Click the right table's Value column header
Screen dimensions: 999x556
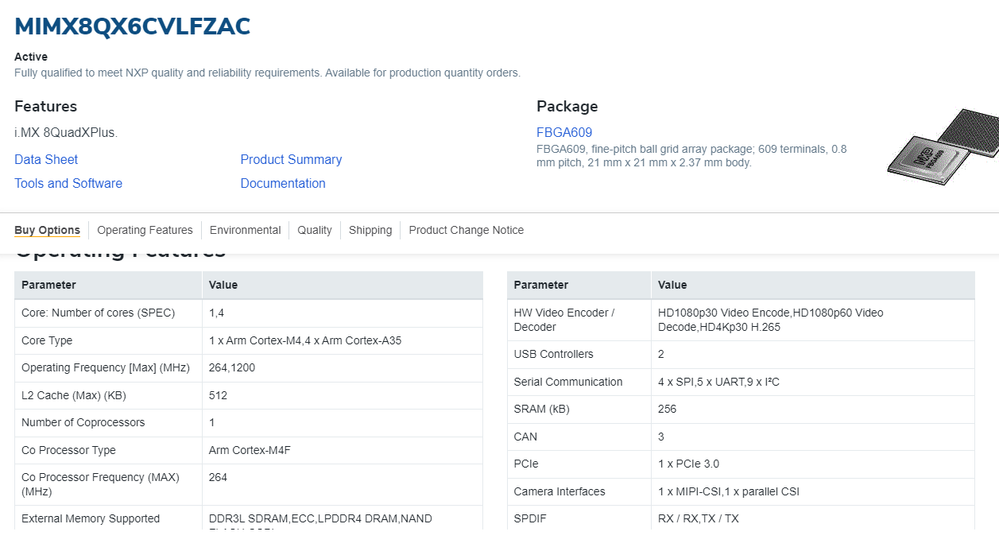[672, 285]
